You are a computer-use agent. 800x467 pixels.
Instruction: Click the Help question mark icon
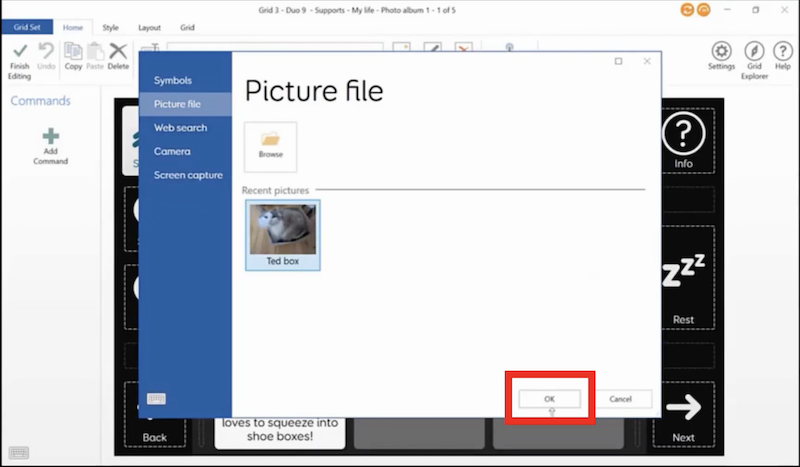(x=782, y=52)
